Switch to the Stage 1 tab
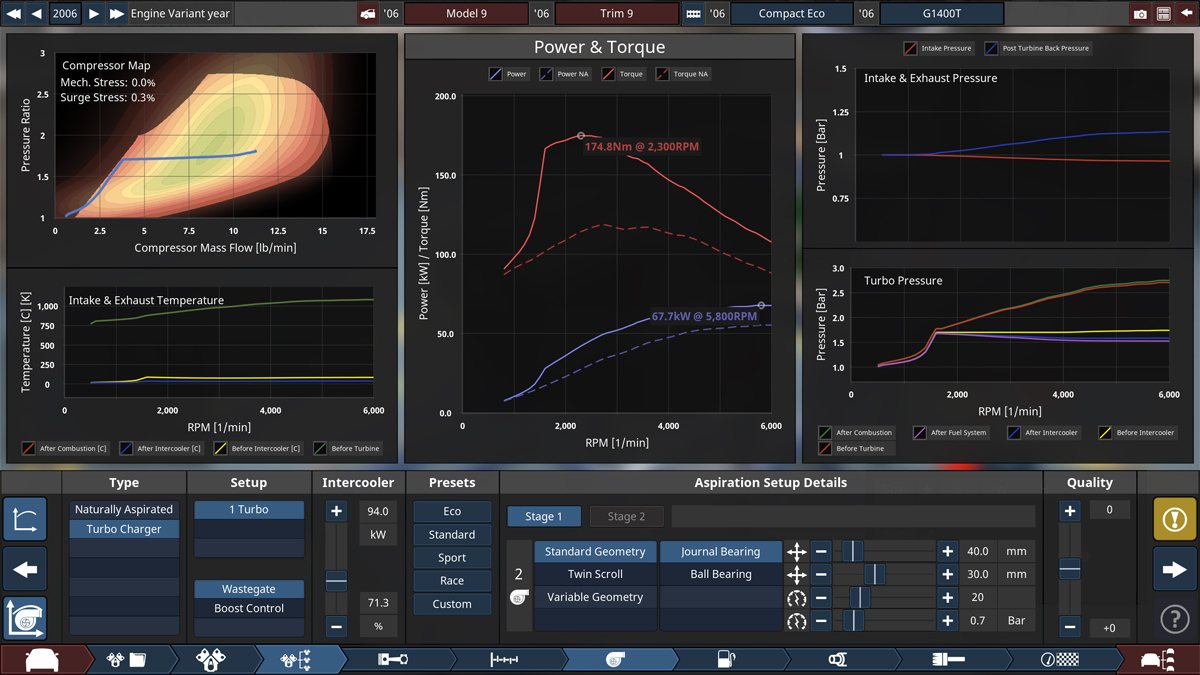 (543, 516)
